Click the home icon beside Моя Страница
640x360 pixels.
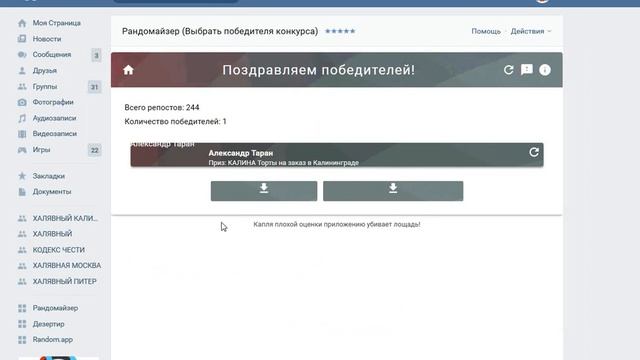click(x=22, y=23)
